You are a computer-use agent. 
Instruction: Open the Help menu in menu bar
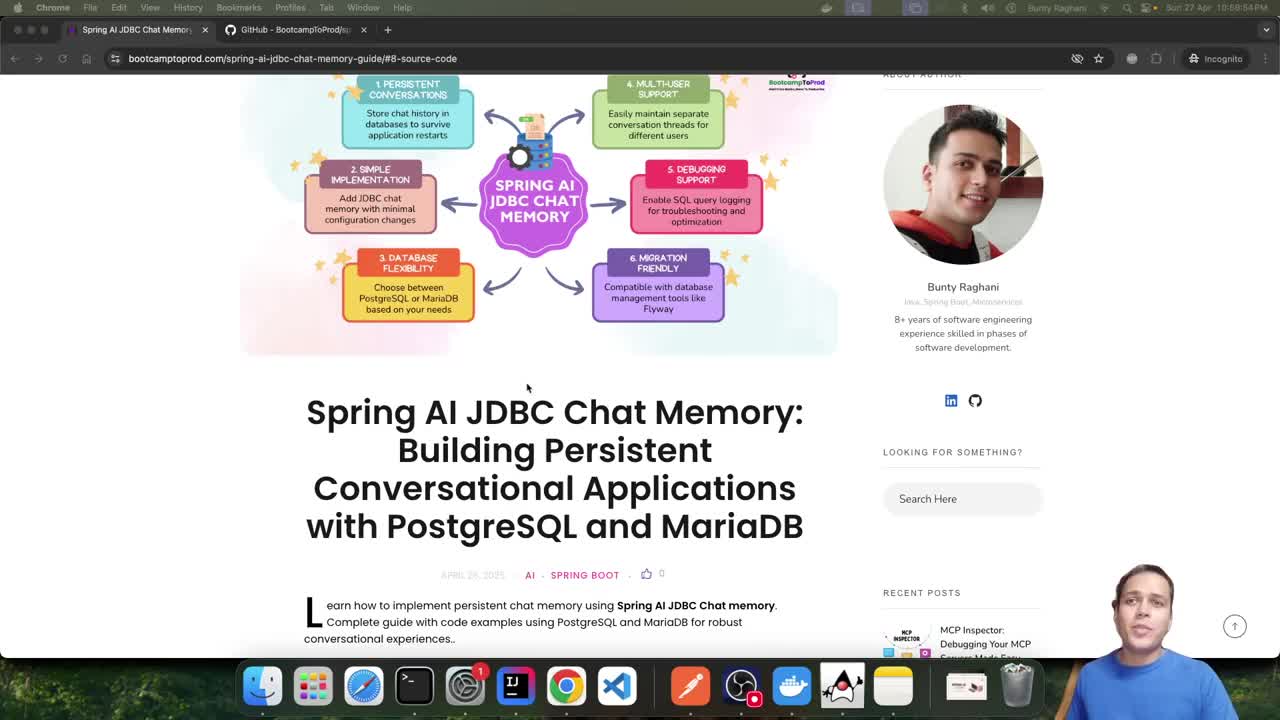point(402,8)
